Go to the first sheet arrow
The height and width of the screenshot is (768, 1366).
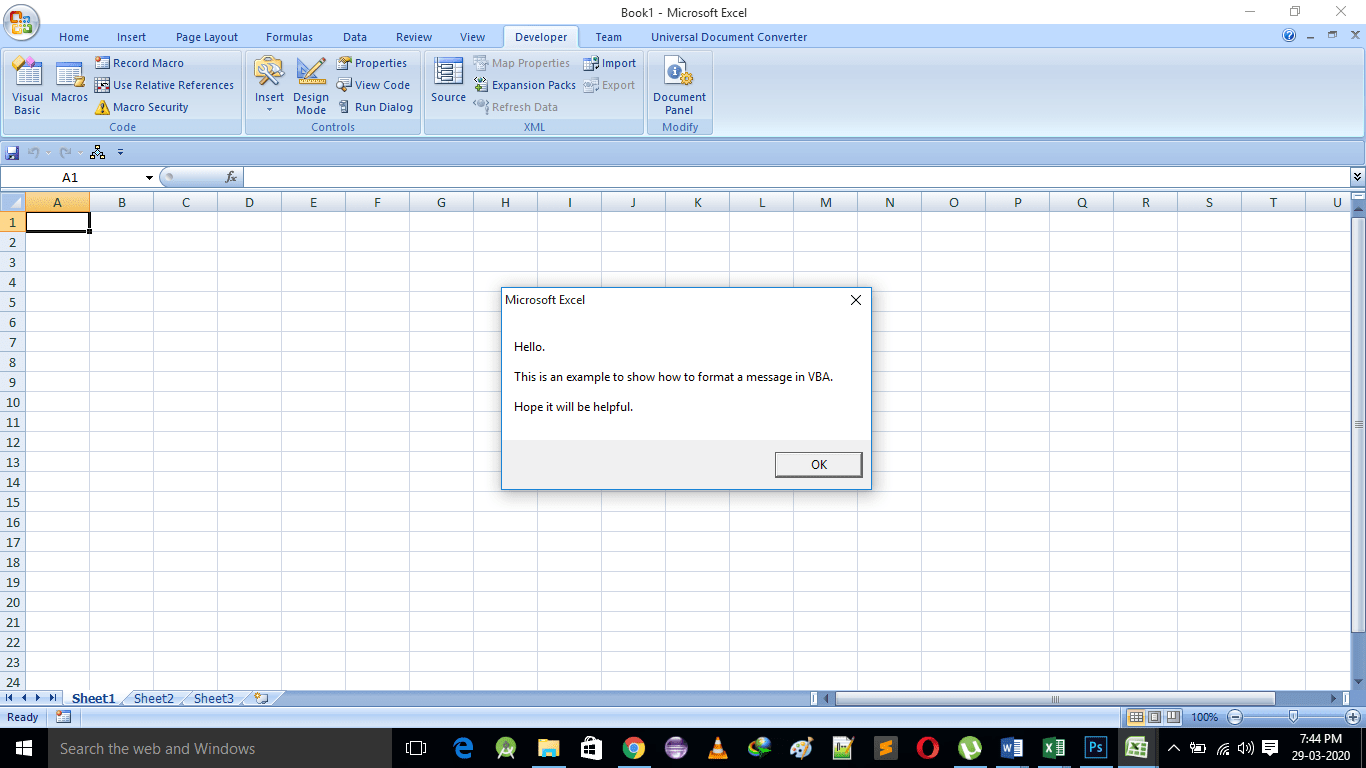point(10,698)
